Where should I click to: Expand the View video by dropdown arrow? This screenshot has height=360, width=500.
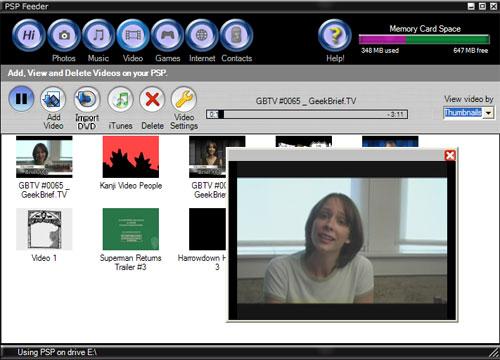pyautogui.click(x=489, y=113)
